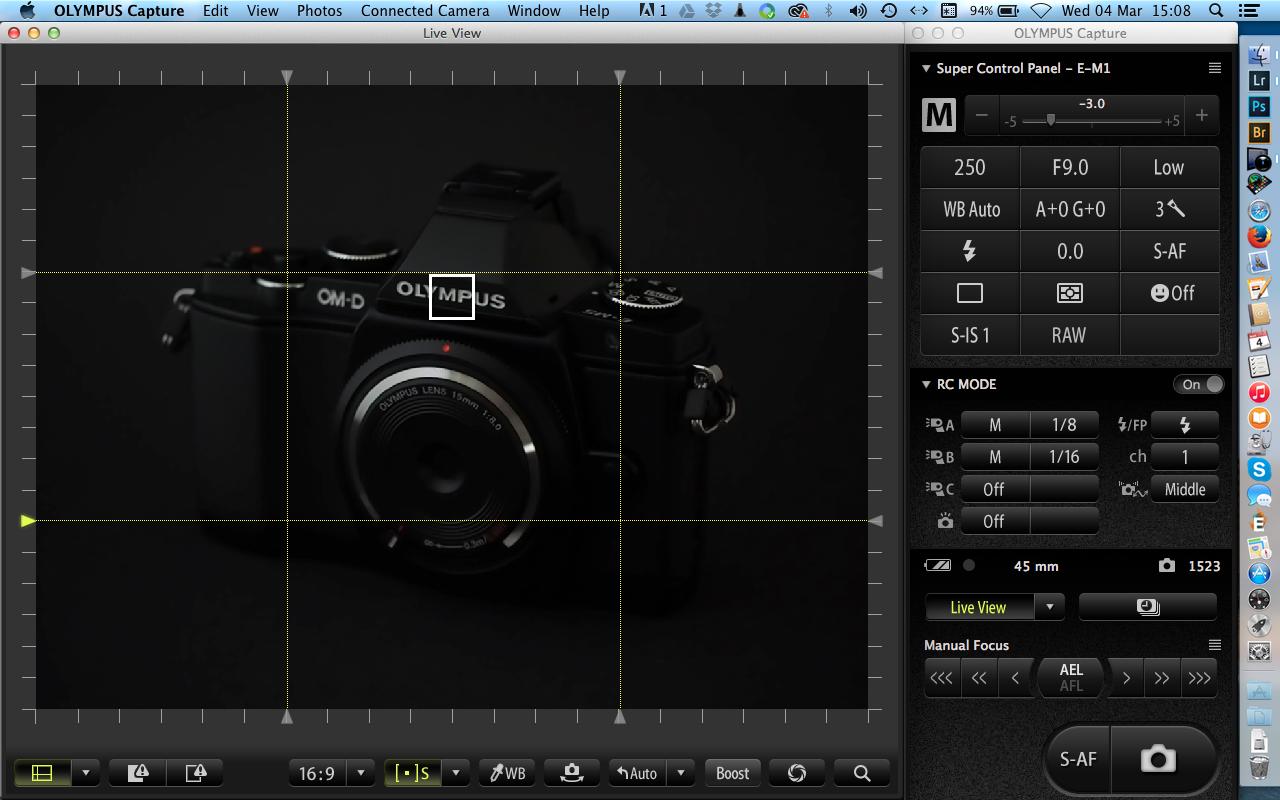Screen dimensions: 1280x800
Task: Open the Live View mode dropdown arrow
Action: point(1049,607)
